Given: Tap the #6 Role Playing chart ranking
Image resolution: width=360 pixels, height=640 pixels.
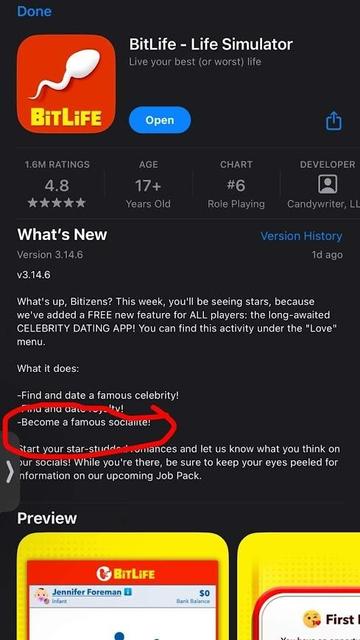Looking at the screenshot, I should click(236, 185).
